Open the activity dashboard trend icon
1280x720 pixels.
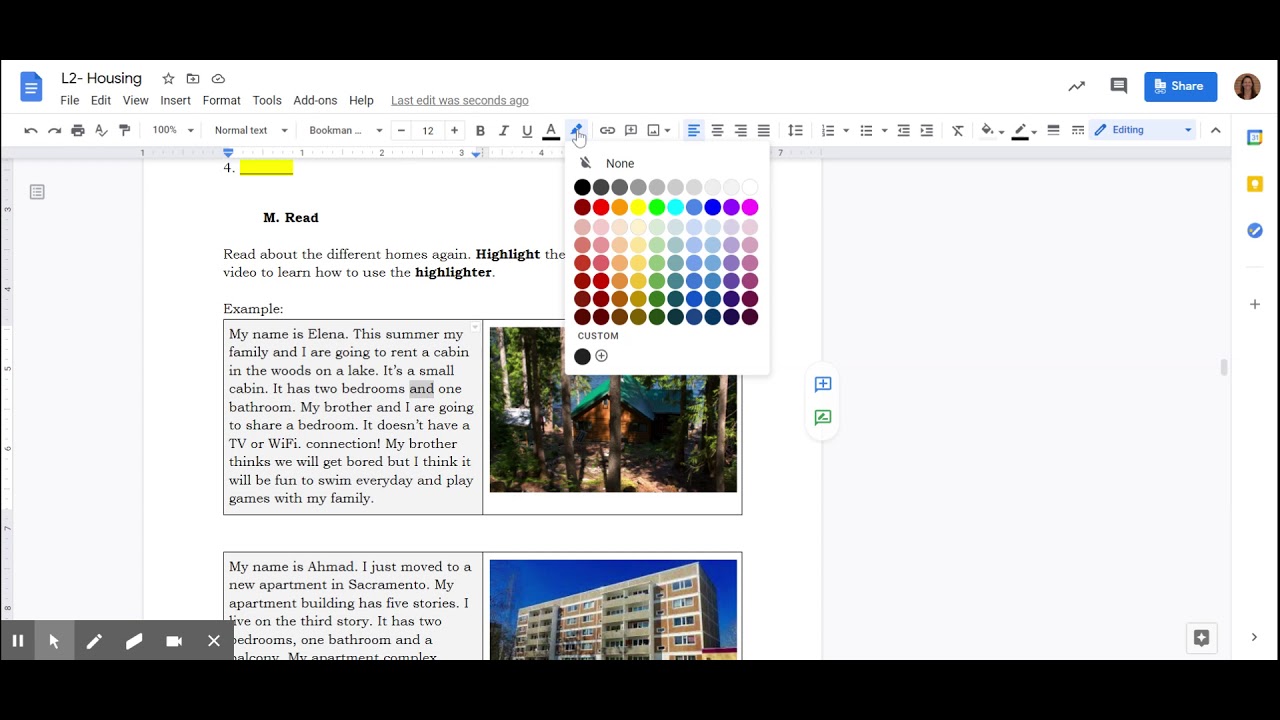[x=1076, y=86]
